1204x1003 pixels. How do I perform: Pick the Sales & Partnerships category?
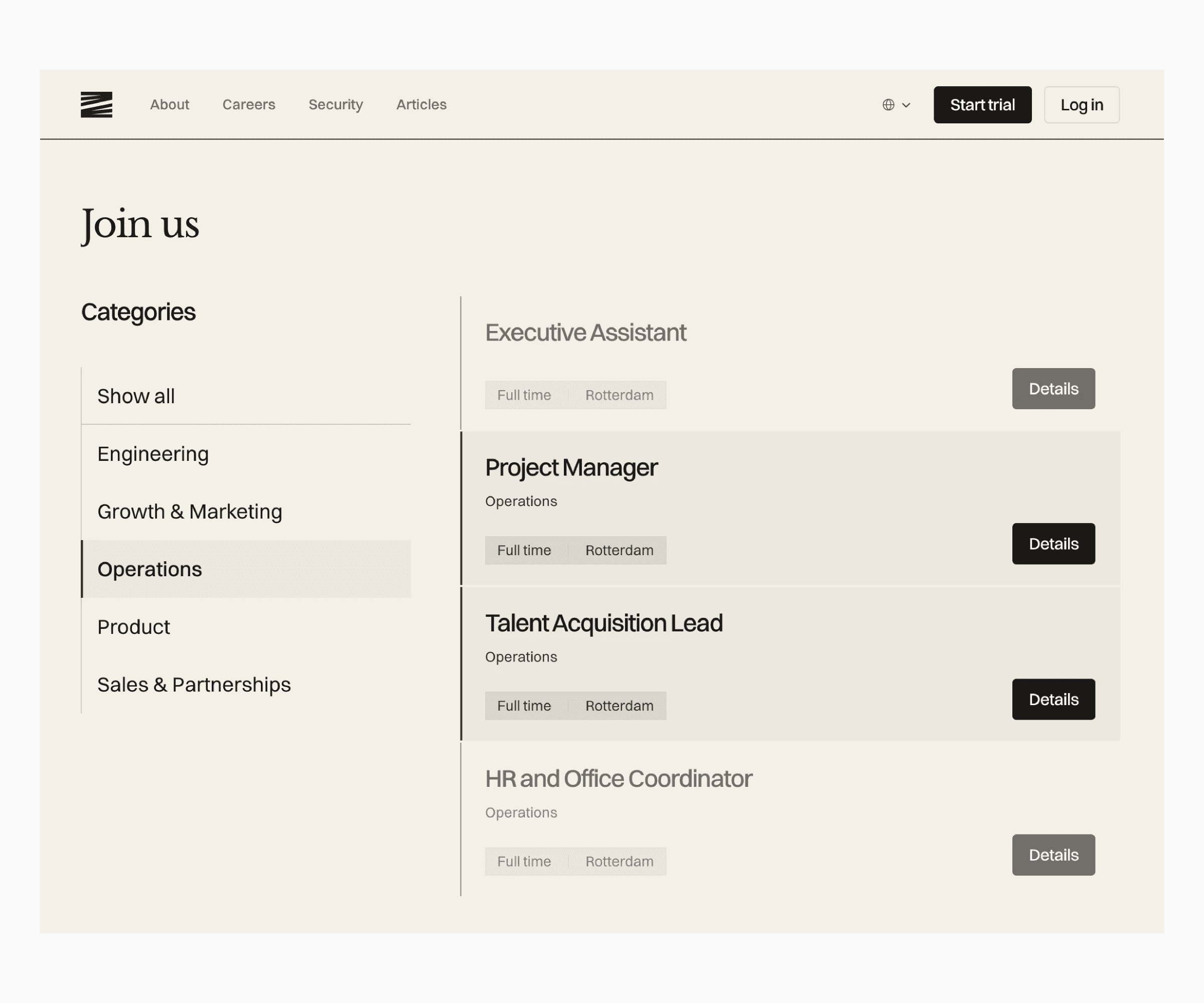coord(194,685)
